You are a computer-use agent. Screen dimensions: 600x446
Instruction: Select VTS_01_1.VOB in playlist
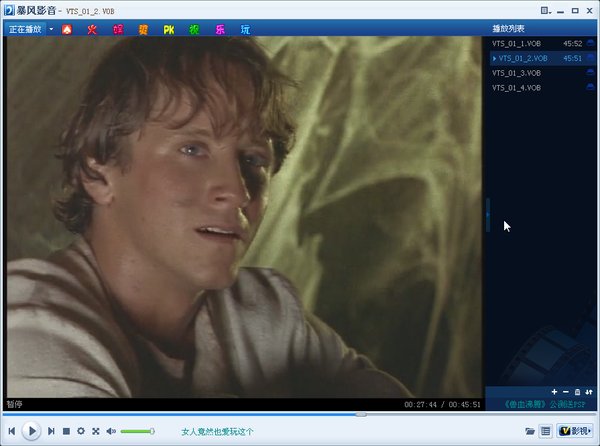click(x=543, y=44)
